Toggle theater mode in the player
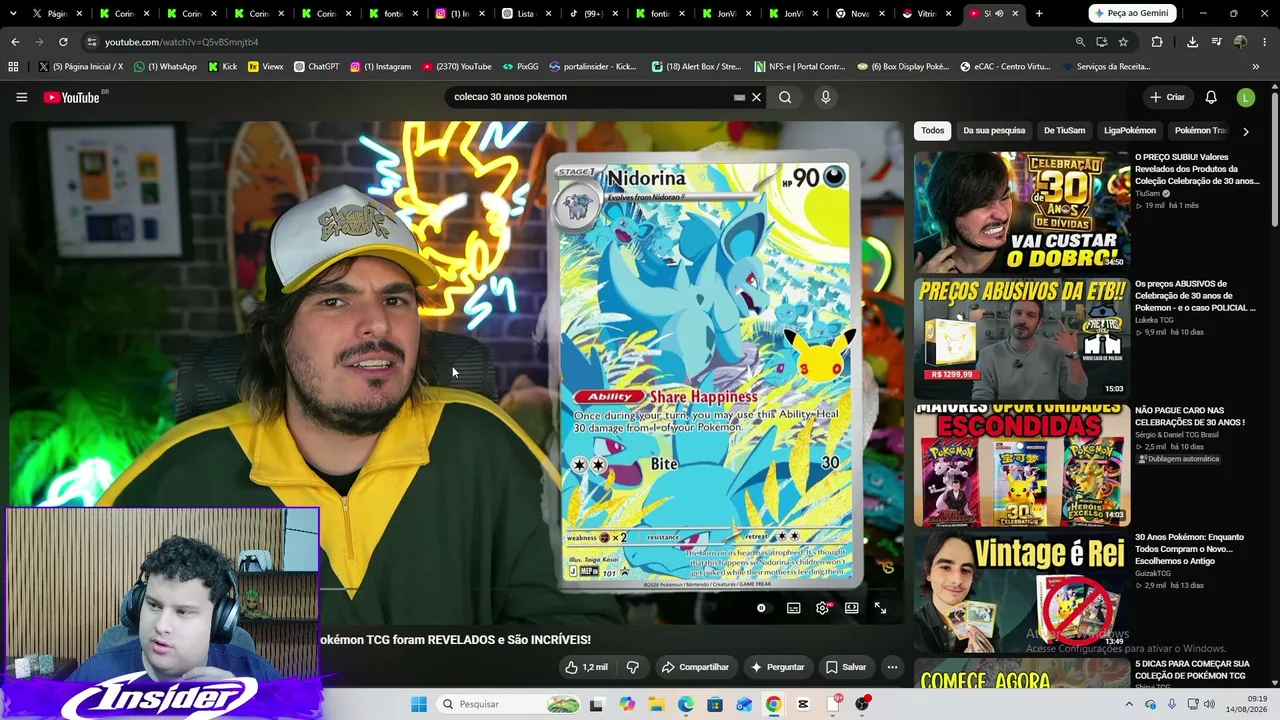 coord(852,608)
